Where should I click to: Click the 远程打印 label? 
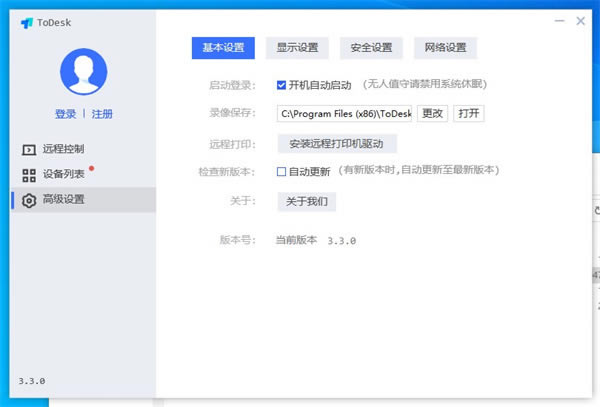click(232, 144)
